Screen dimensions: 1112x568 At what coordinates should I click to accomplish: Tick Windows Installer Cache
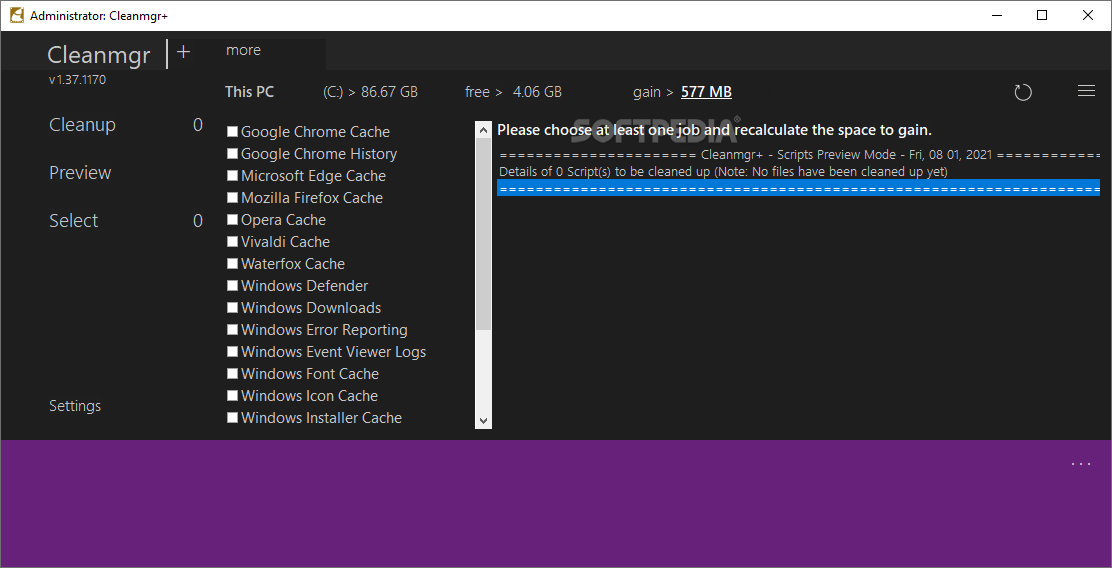click(232, 417)
